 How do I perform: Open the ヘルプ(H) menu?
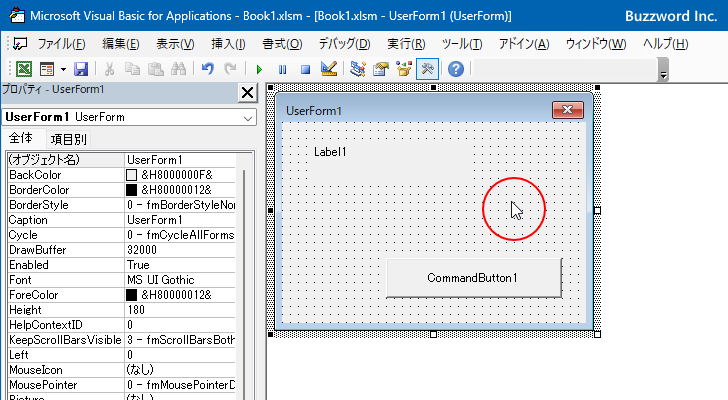pyautogui.click(x=665, y=44)
